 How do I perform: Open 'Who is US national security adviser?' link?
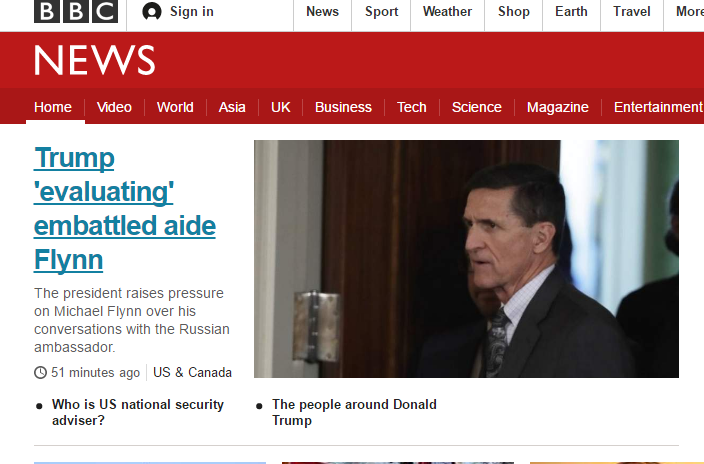[x=138, y=412]
